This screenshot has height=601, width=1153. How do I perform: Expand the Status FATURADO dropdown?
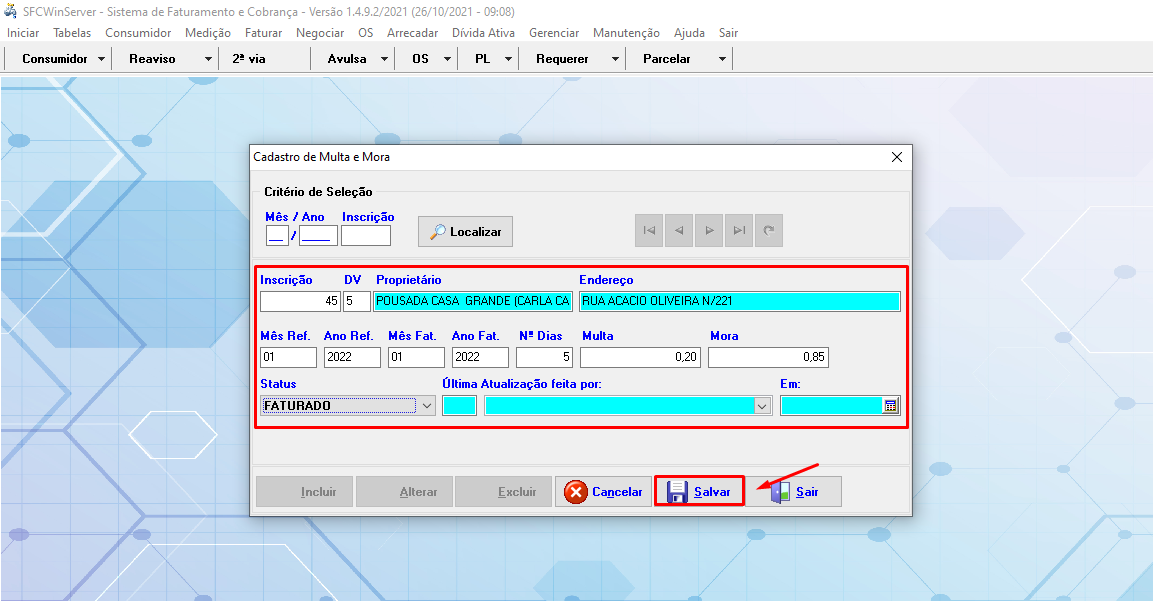click(x=427, y=406)
